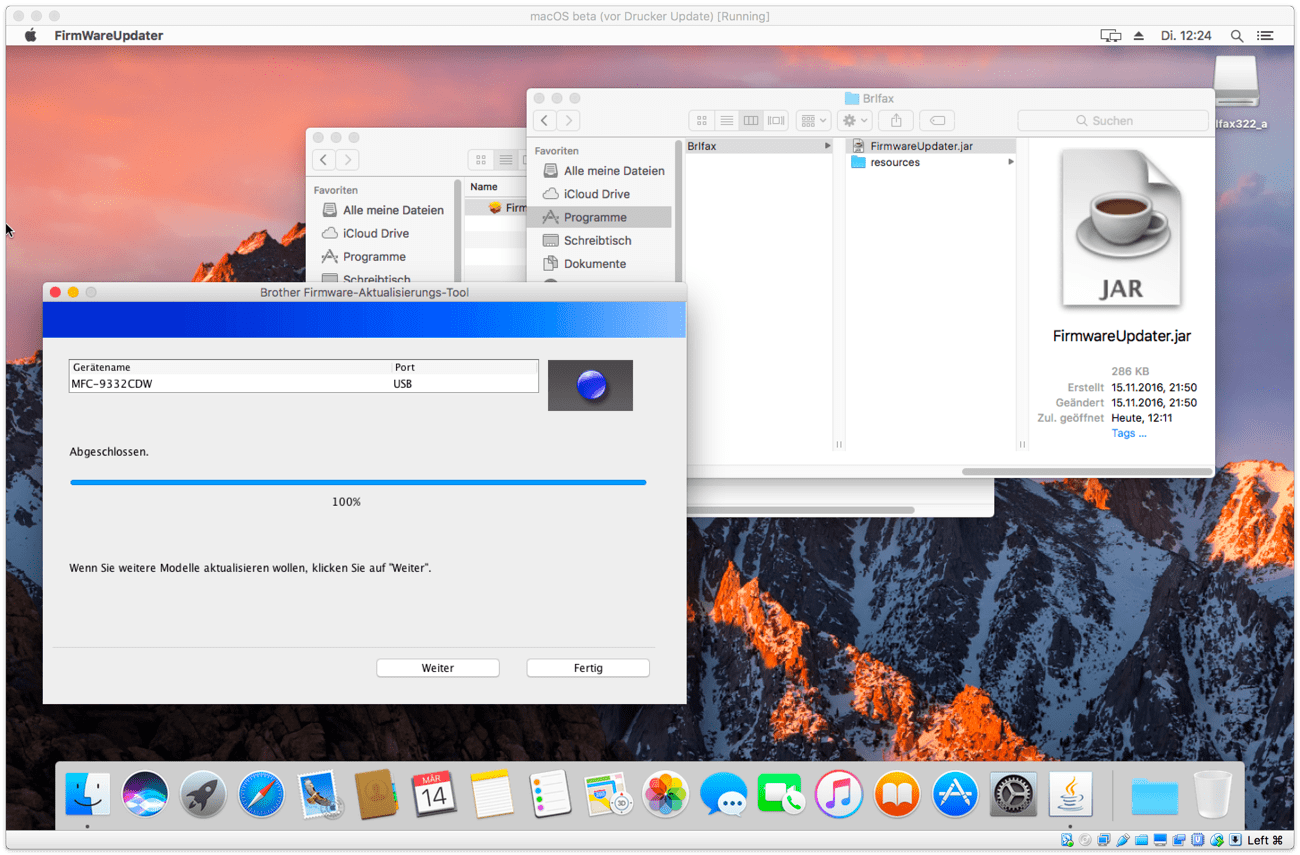Switch Brlfax window to Cover Flow view
Screen dimensions: 1300x855
tap(776, 120)
